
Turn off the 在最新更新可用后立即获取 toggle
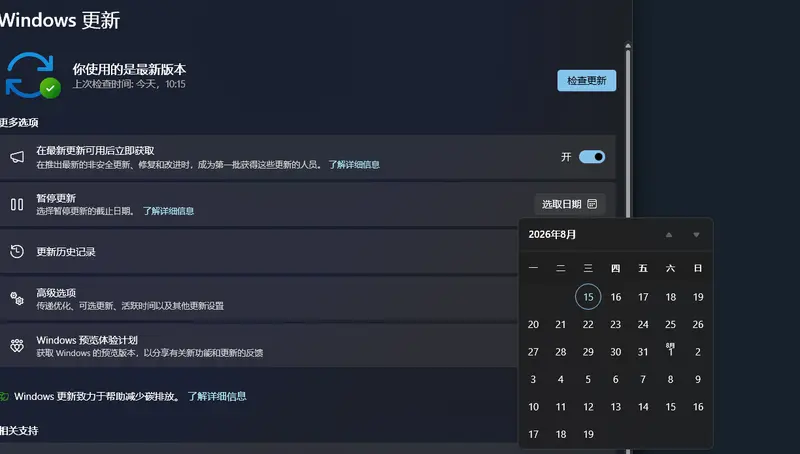[592, 157]
